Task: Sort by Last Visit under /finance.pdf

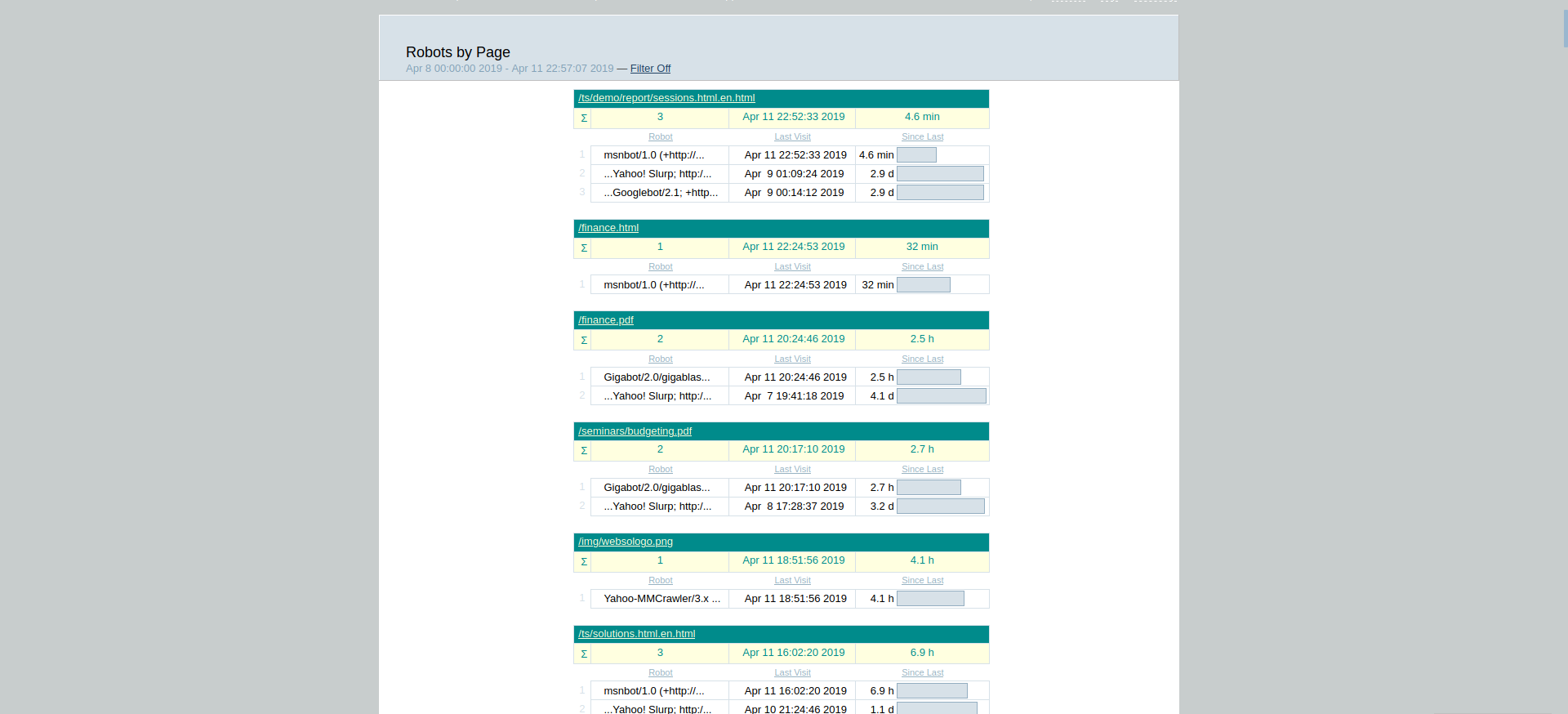Action: tap(792, 359)
